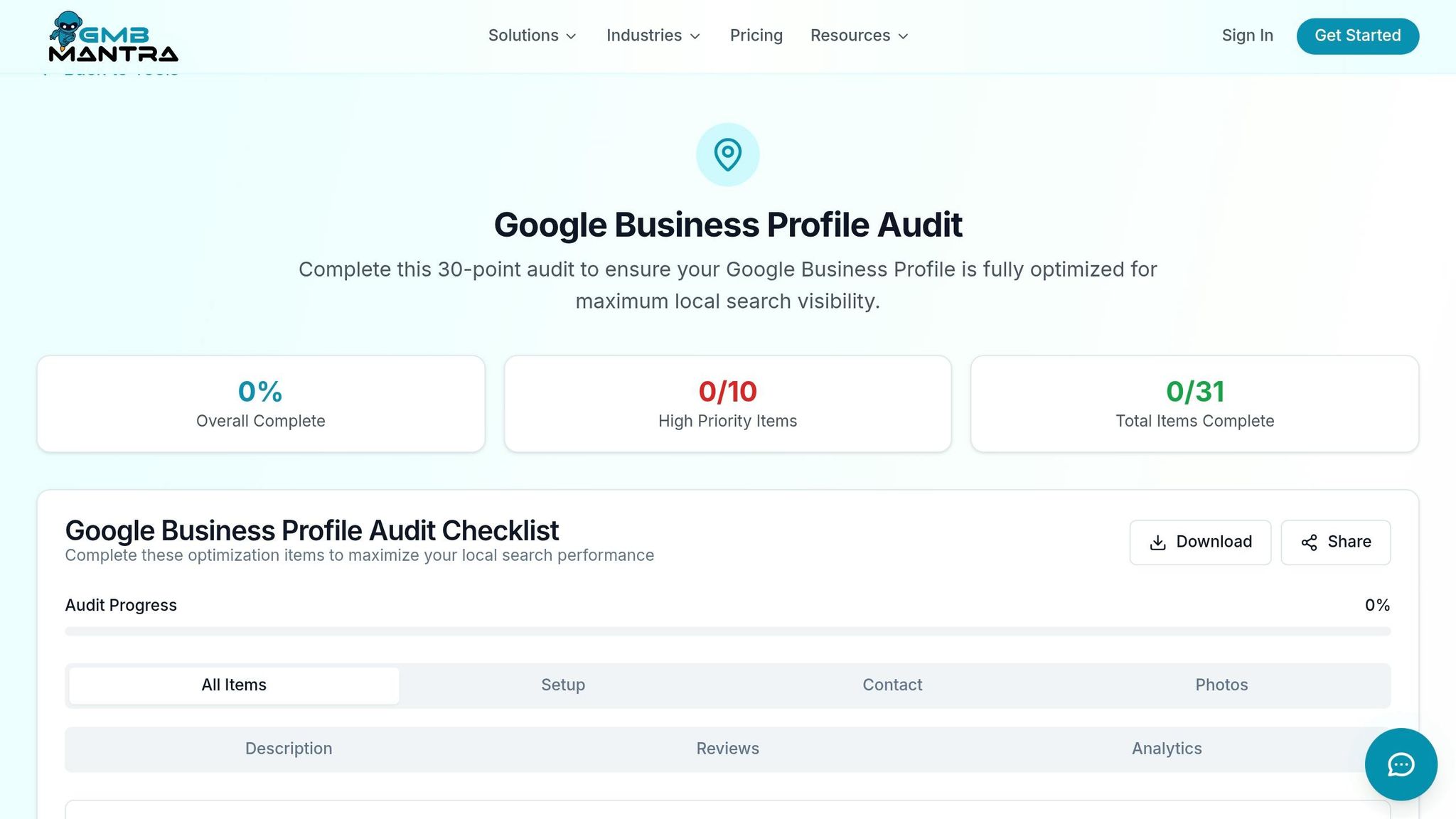Image resolution: width=1456 pixels, height=819 pixels.
Task: Click the Share network icon
Action: [x=1309, y=542]
